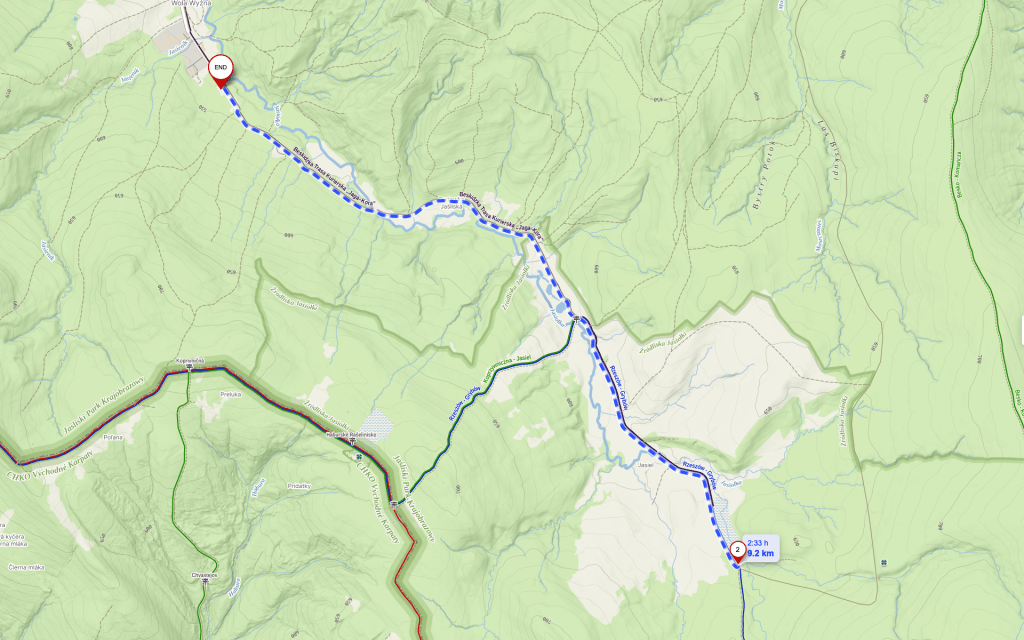Click the Poľana place label
1024x640 pixels.
(112, 438)
